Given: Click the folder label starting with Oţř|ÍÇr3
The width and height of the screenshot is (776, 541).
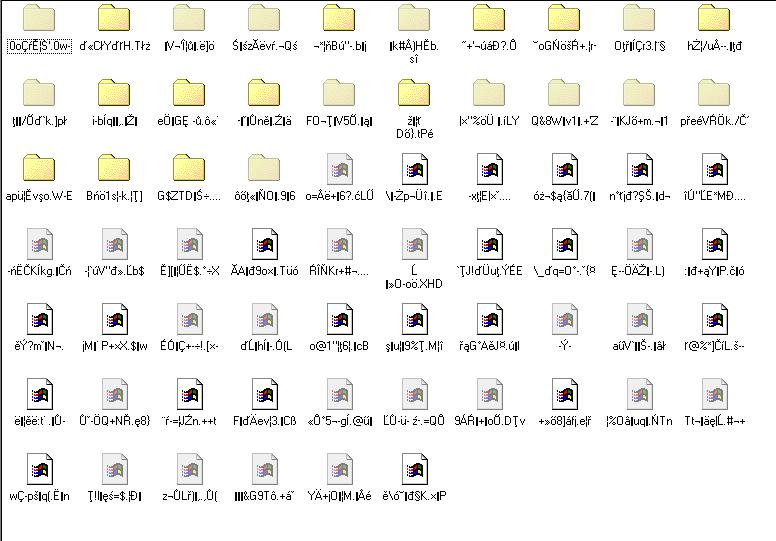Looking at the screenshot, I should click(x=639, y=46).
